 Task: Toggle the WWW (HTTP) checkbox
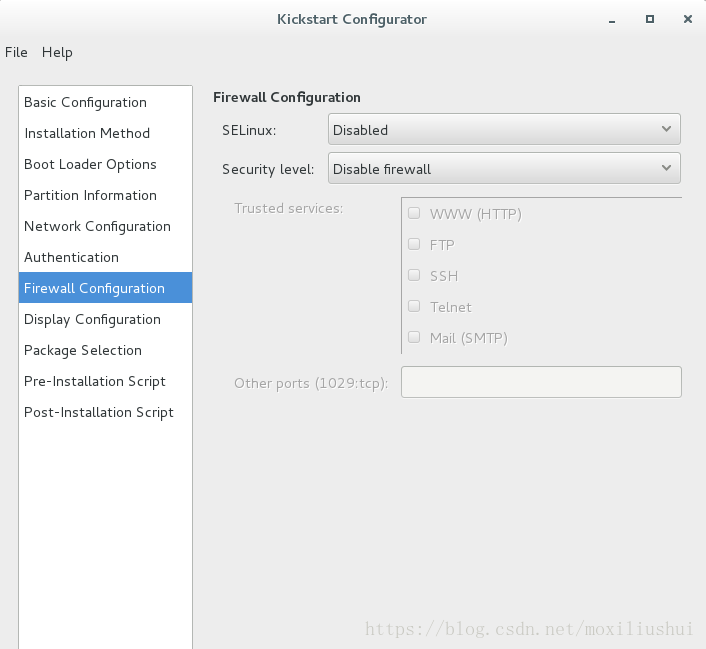pyautogui.click(x=414, y=213)
